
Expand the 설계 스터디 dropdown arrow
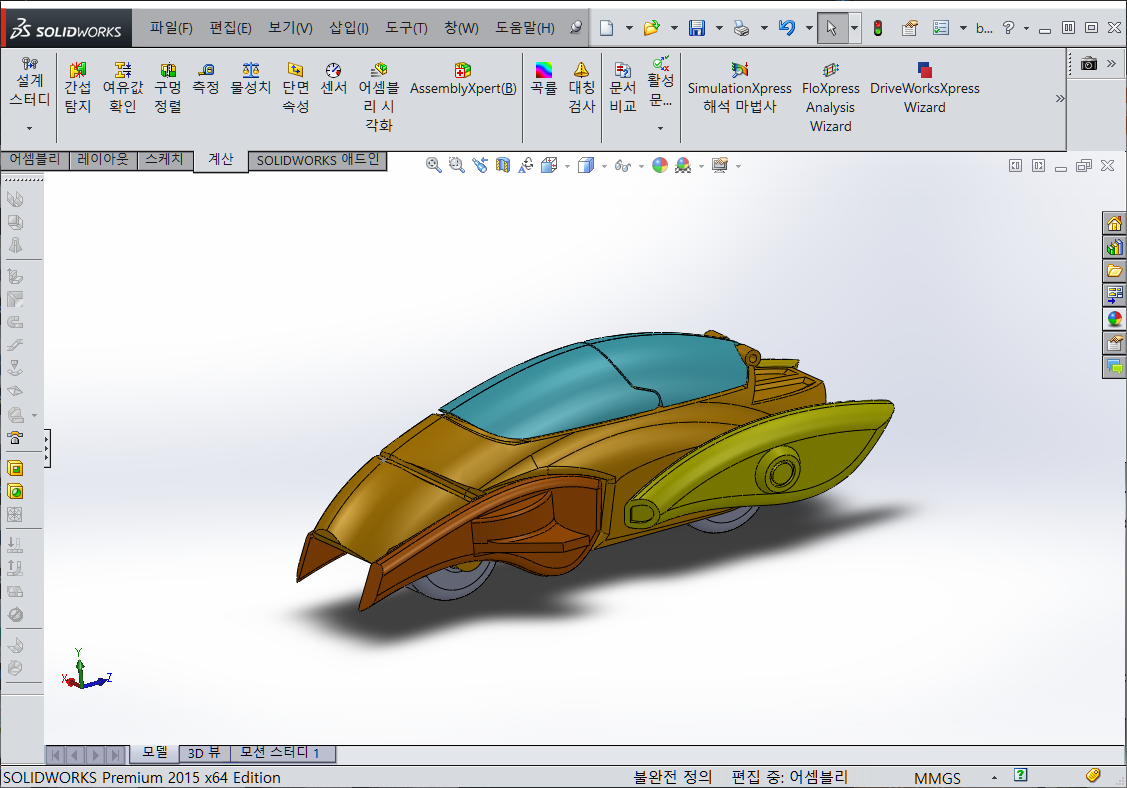(29, 128)
